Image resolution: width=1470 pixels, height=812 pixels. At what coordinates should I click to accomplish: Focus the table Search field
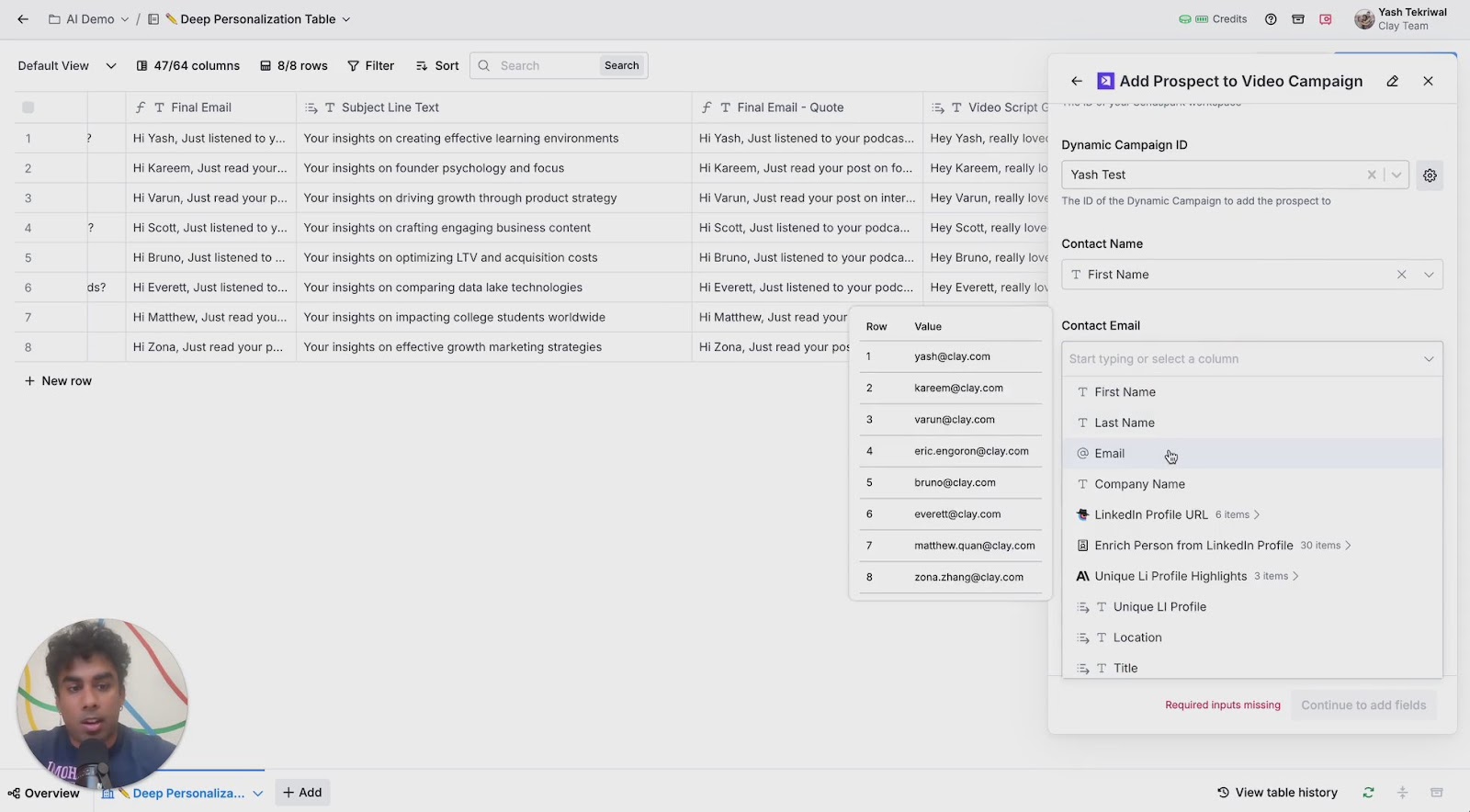pos(547,66)
